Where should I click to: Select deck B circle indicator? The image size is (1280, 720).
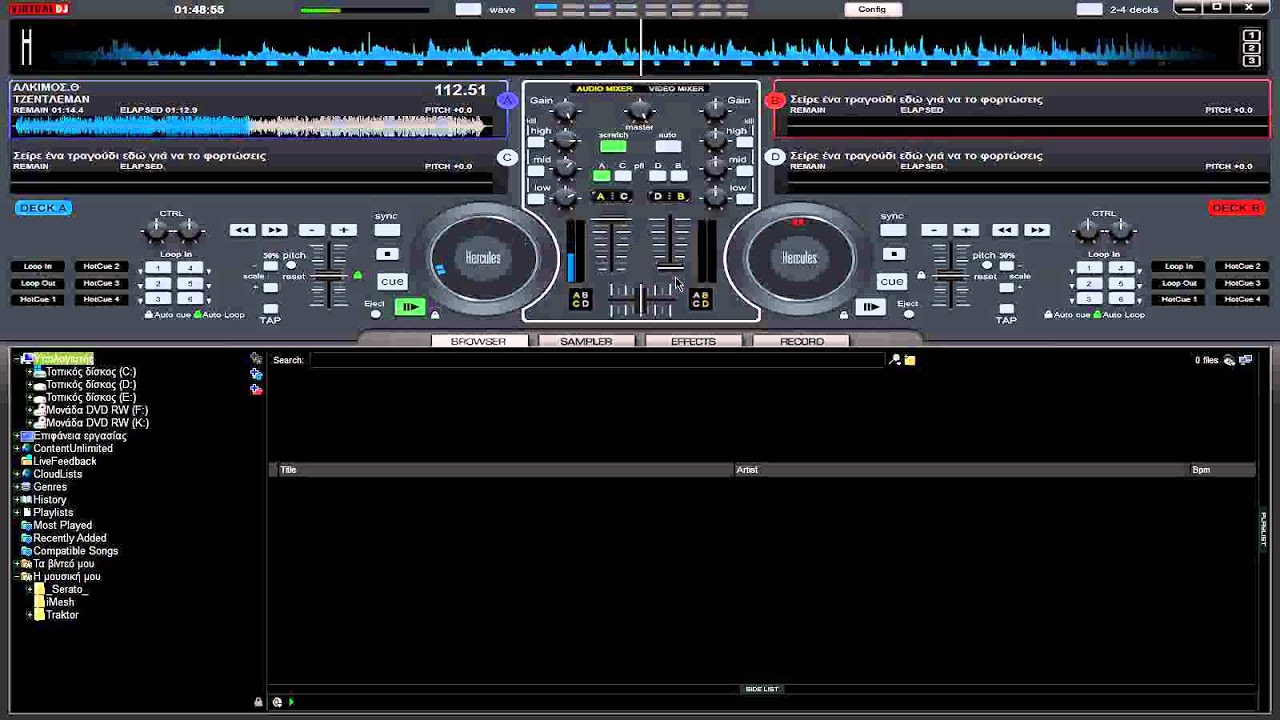click(774, 100)
